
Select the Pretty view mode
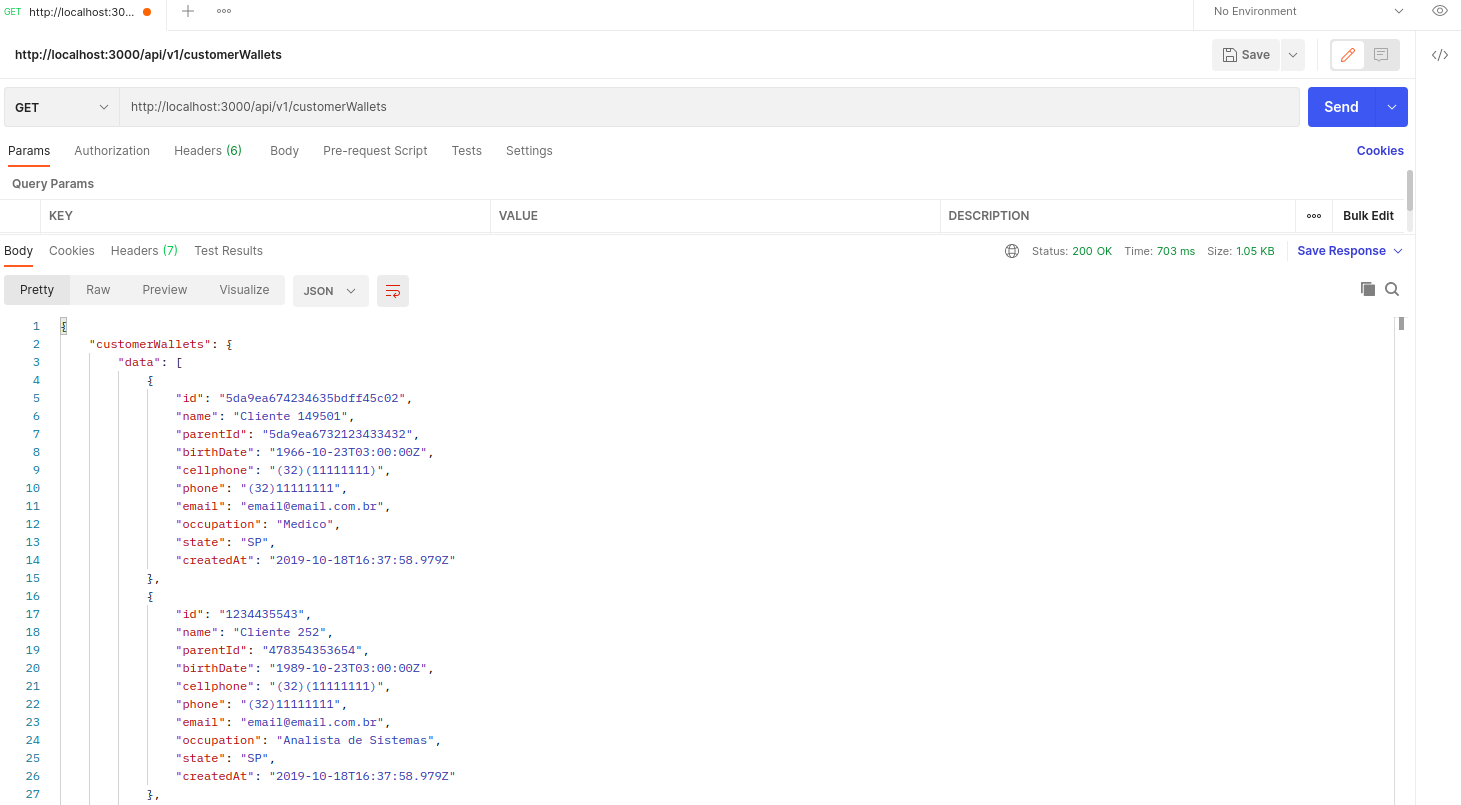pyautogui.click(x=37, y=290)
